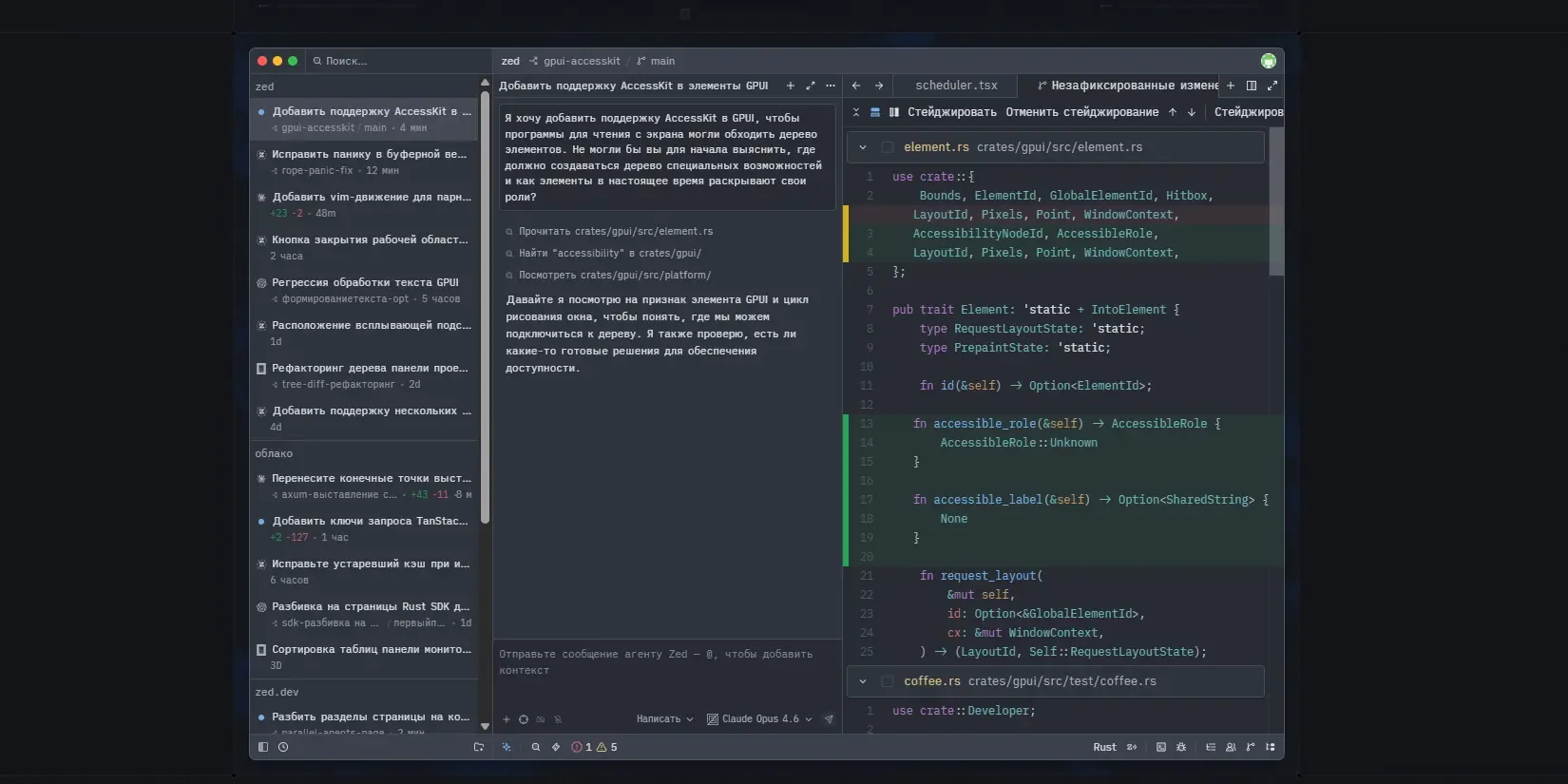Select the Rust language in status bar
Screen dimensions: 1568x784
pos(1104,748)
